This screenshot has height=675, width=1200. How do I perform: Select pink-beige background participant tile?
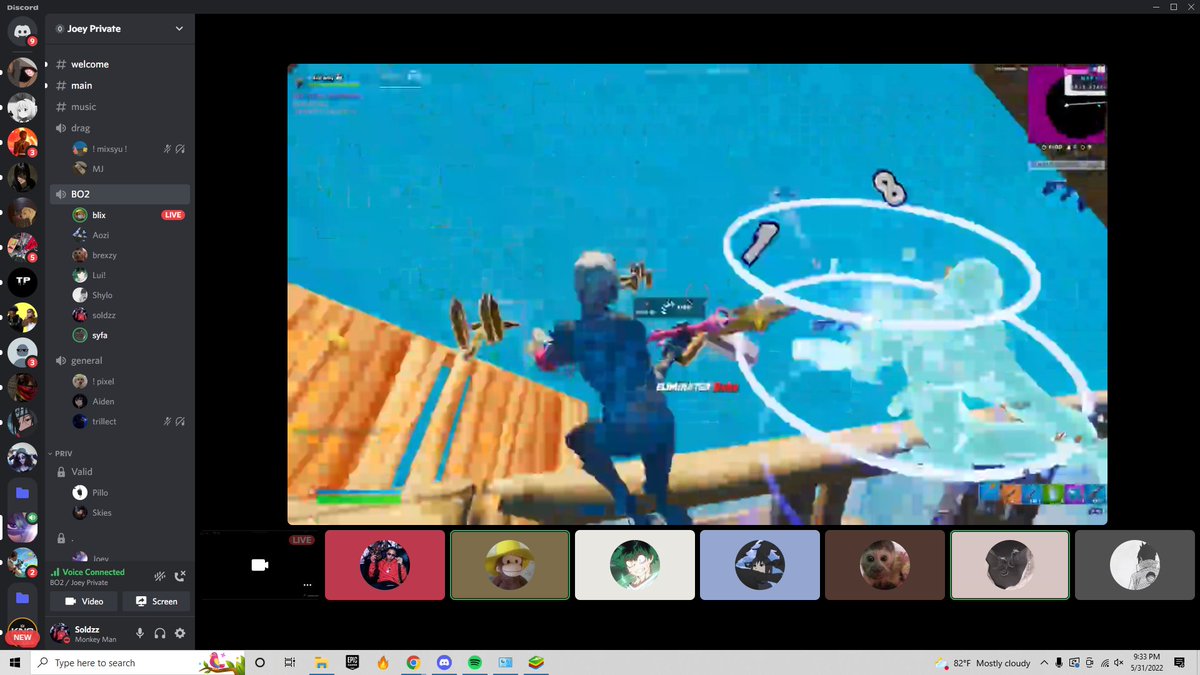pyautogui.click(x=1010, y=565)
